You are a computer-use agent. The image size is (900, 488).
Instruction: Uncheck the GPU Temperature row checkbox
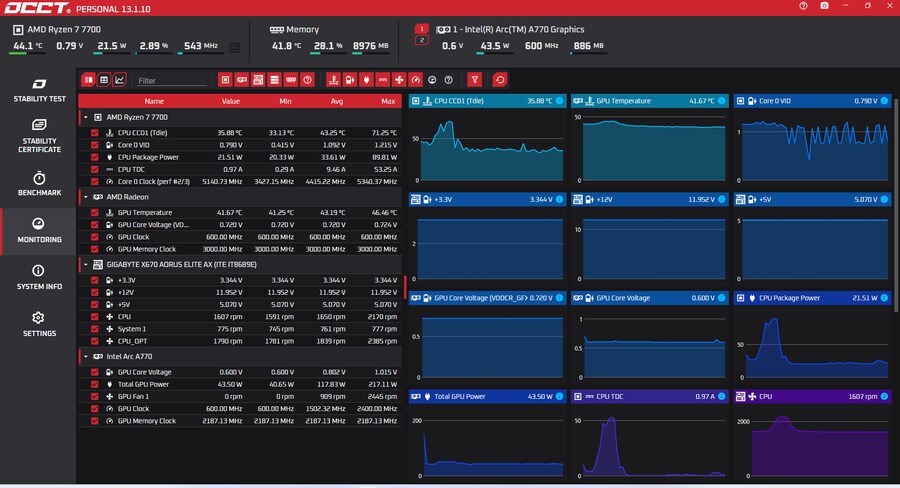tap(95, 212)
